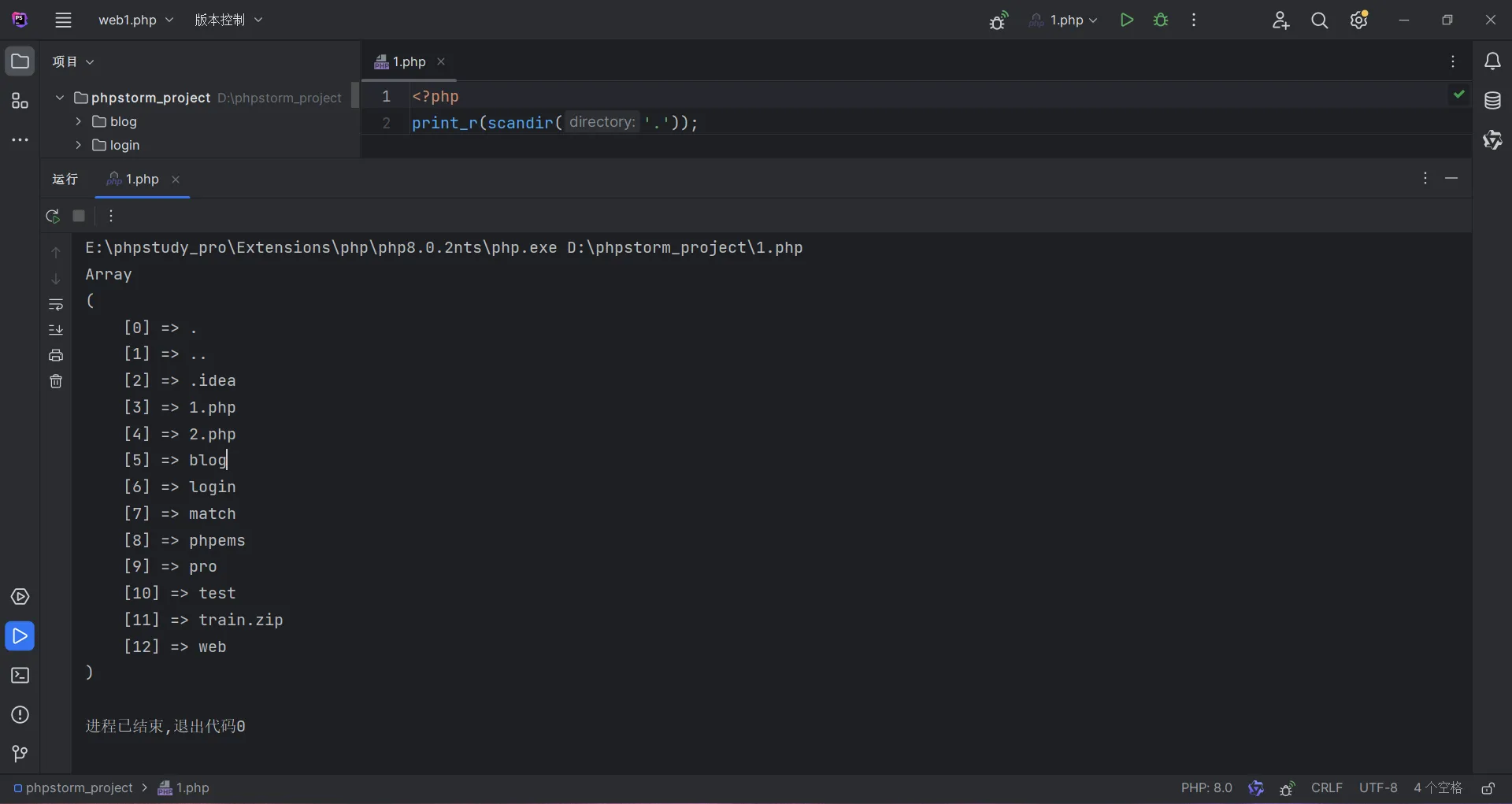Close the 1.php editor tab
This screenshot has height=804, width=1512.
[x=441, y=61]
